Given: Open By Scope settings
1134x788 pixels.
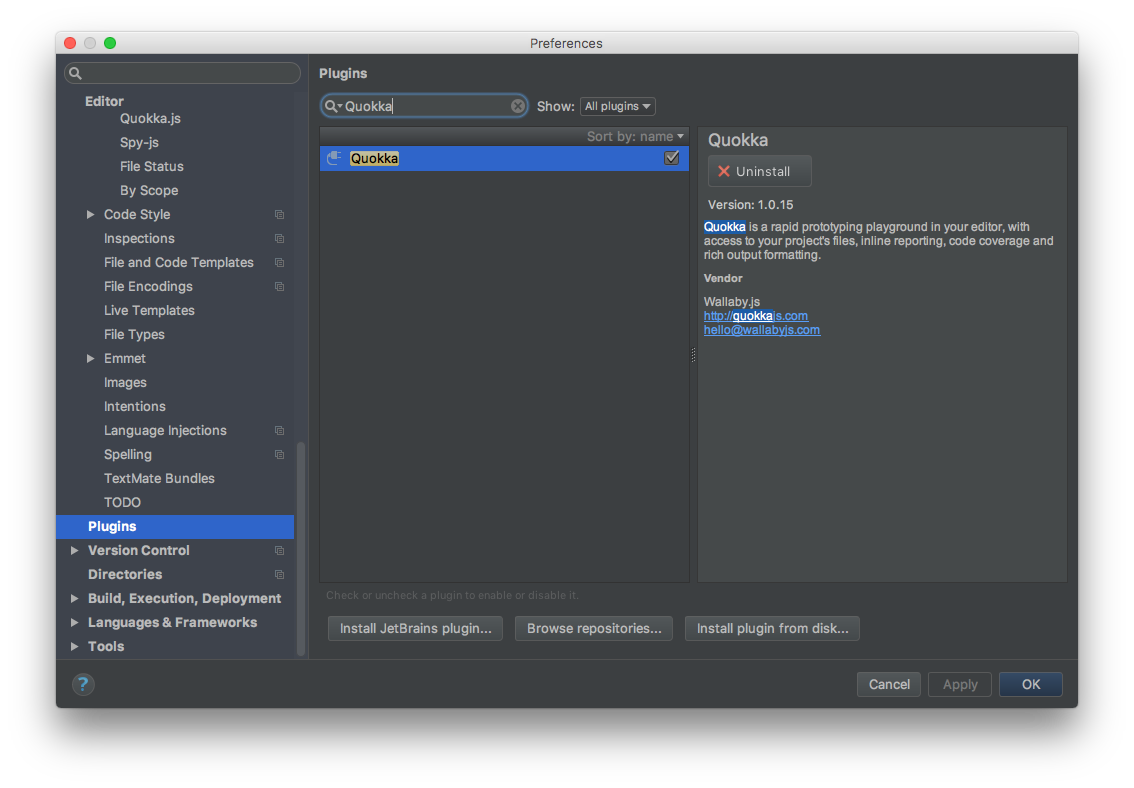Looking at the screenshot, I should tap(149, 190).
